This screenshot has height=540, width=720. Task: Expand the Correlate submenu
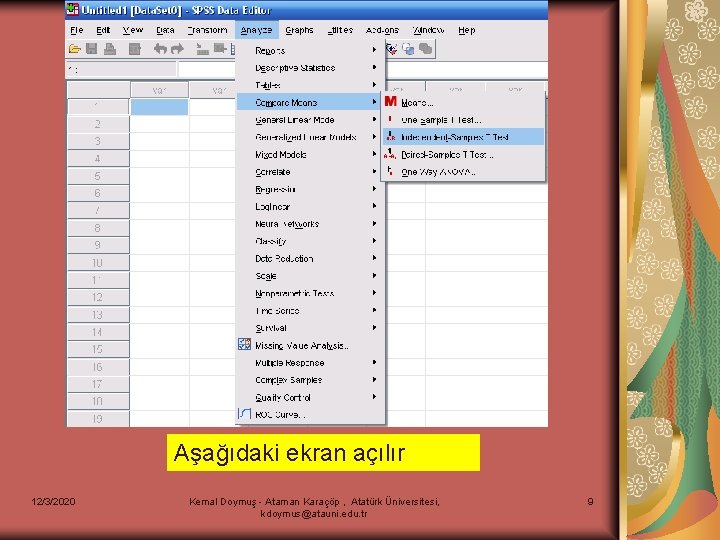coord(310,172)
